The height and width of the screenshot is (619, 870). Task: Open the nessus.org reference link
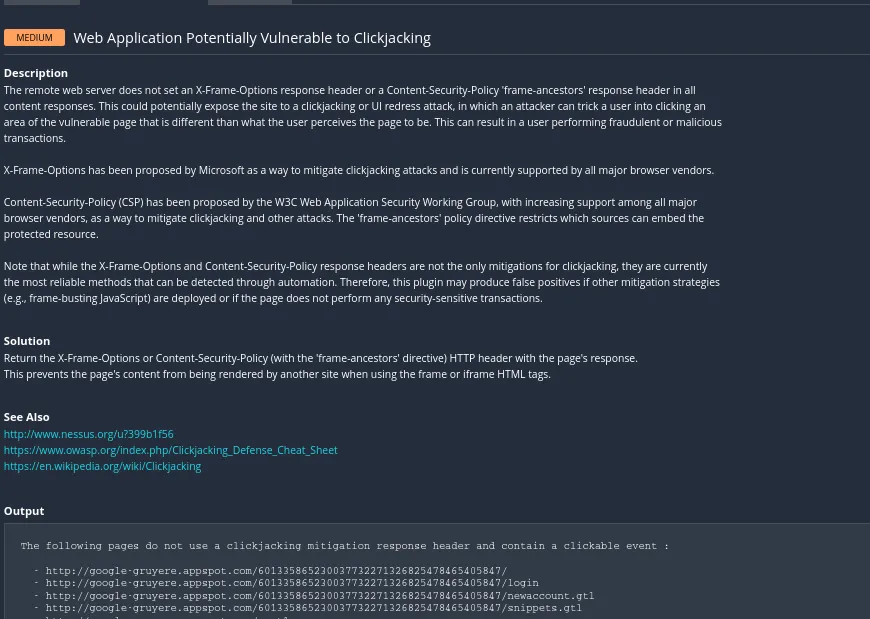coord(88,434)
